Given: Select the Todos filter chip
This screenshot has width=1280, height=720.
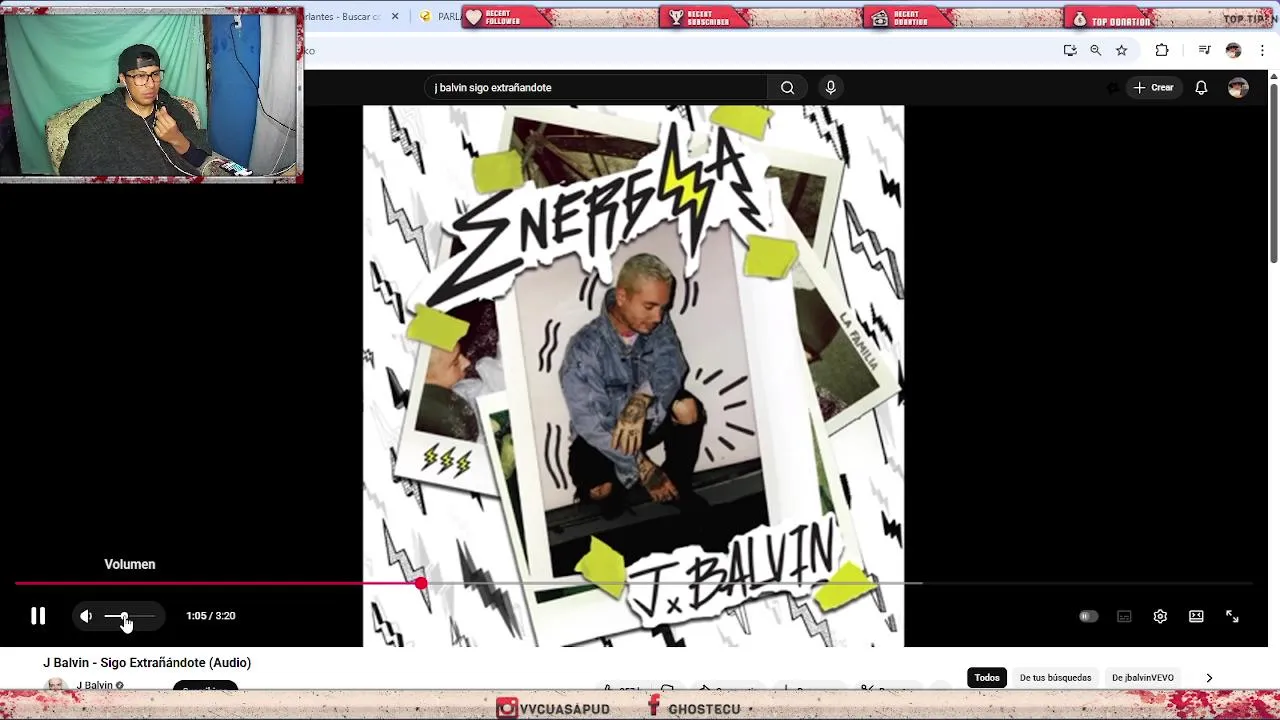Looking at the screenshot, I should 987,678.
